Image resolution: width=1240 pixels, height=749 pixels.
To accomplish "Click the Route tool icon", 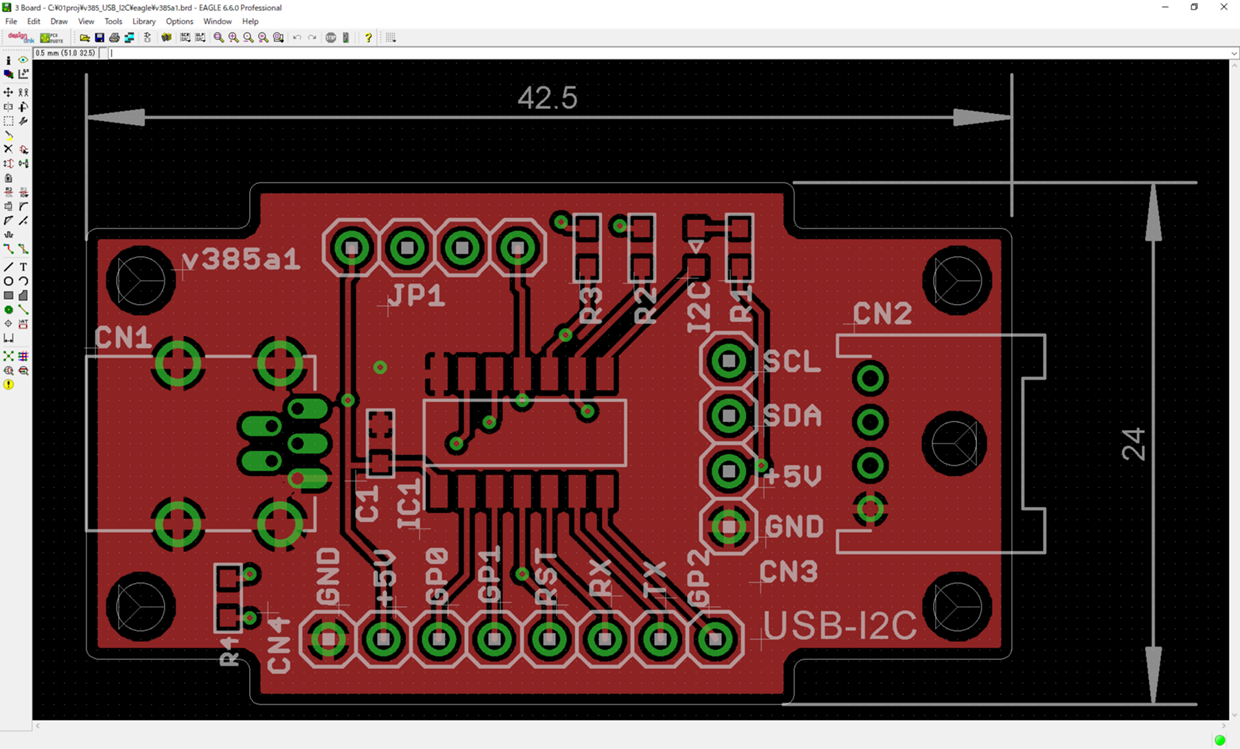I will [8, 249].
